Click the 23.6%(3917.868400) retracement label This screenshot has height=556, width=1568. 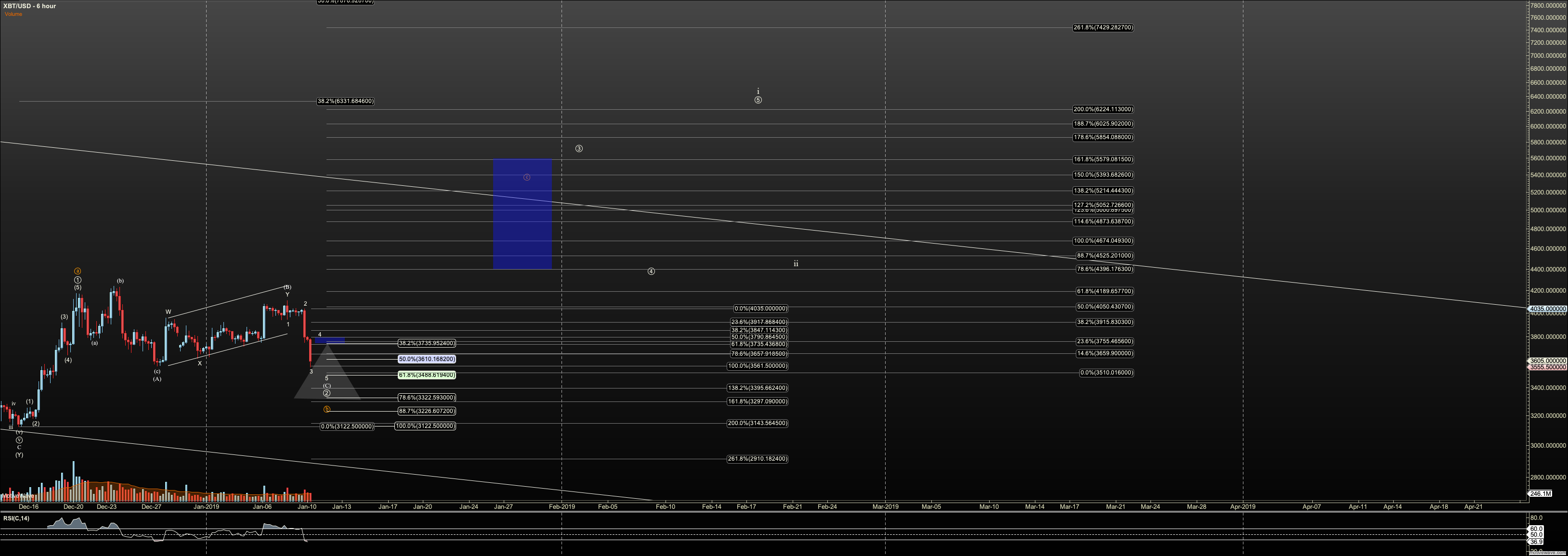pos(759,323)
